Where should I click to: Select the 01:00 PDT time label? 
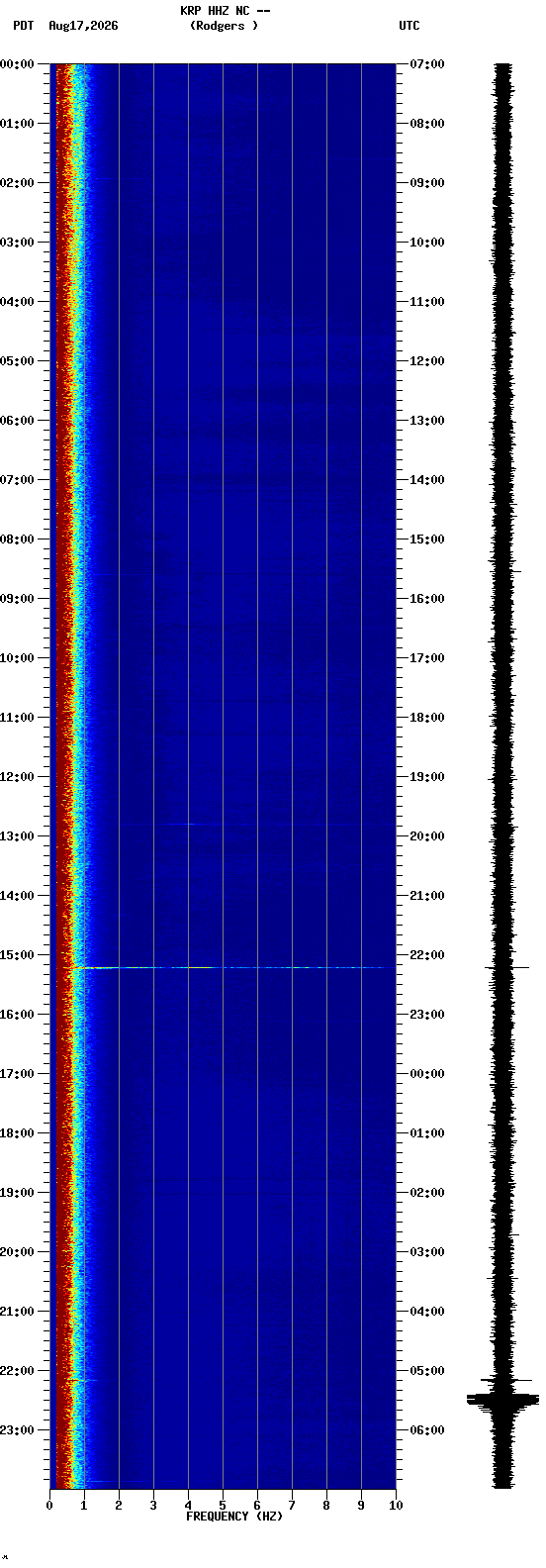point(17,124)
